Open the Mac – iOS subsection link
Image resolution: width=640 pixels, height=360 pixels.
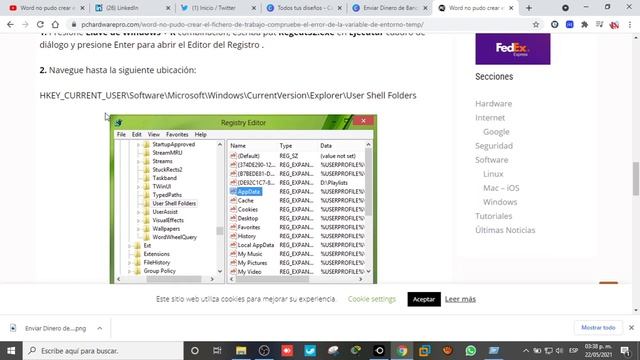[x=501, y=188]
